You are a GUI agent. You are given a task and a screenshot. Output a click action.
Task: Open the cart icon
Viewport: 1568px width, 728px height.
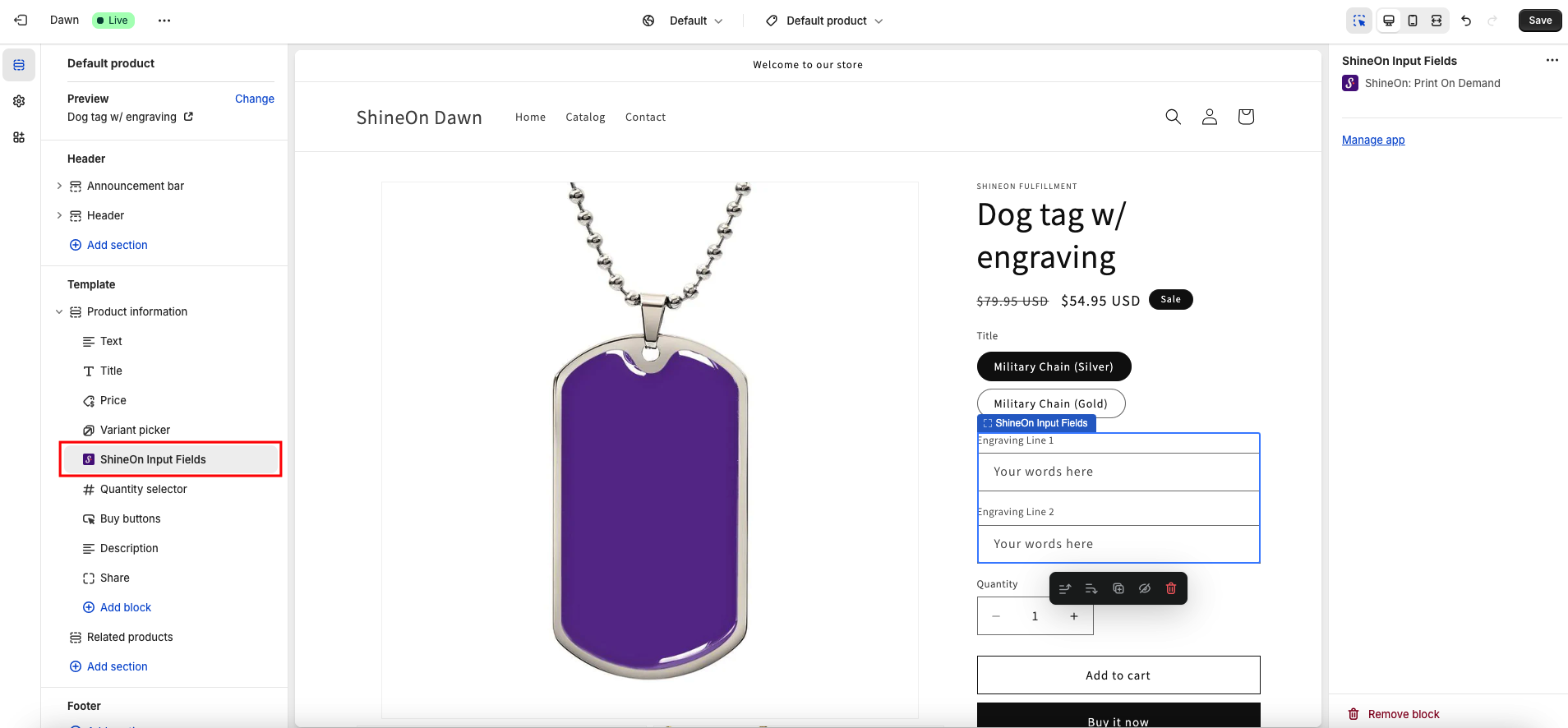[x=1246, y=117]
